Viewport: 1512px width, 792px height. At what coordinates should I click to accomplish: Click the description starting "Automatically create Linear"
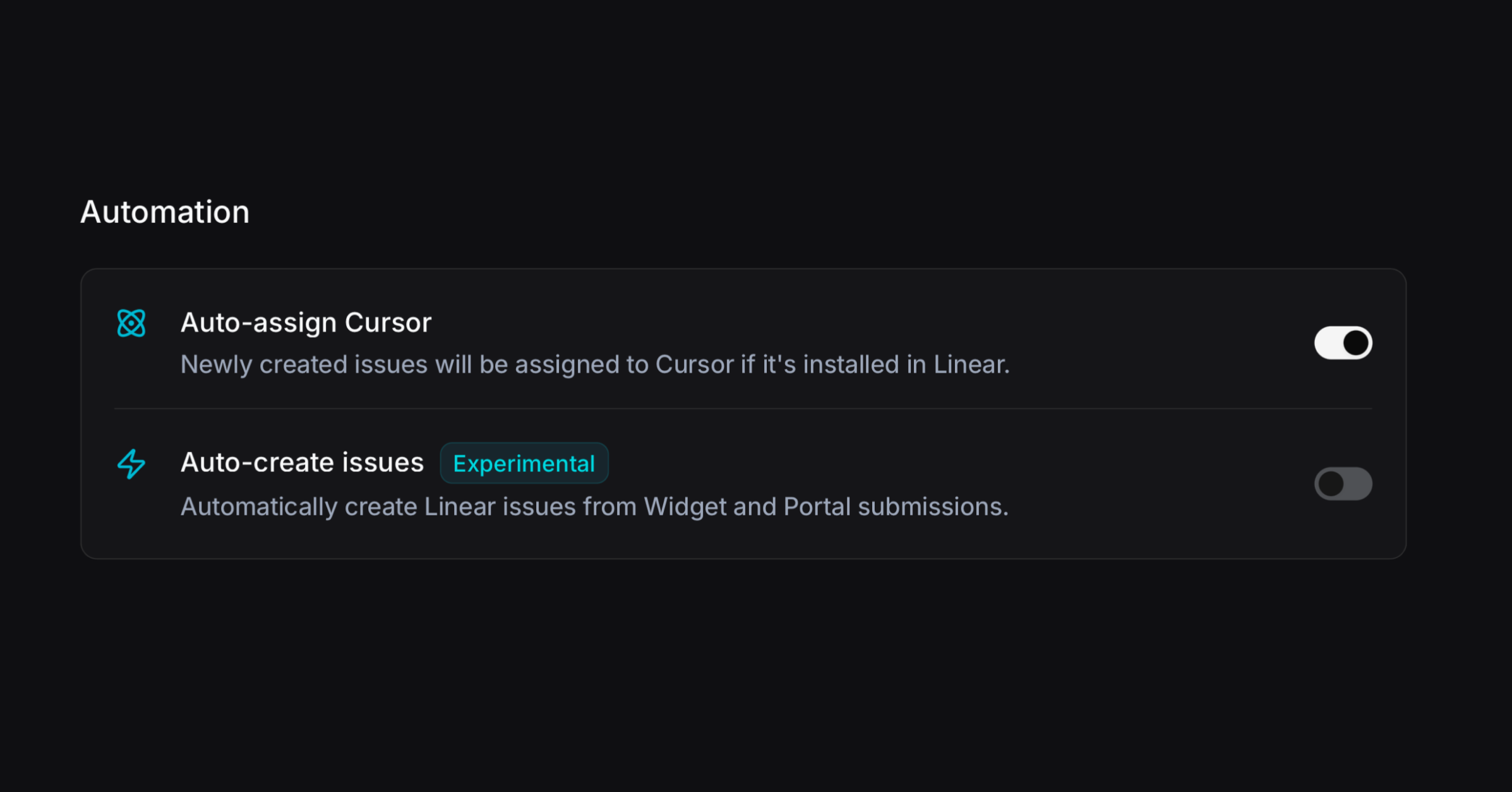594,507
